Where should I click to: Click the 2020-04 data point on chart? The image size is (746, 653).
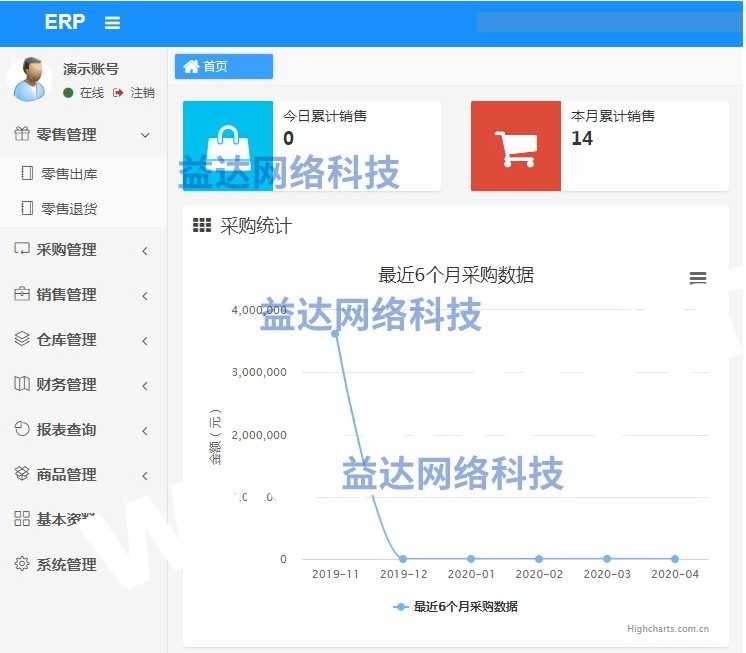[675, 559]
